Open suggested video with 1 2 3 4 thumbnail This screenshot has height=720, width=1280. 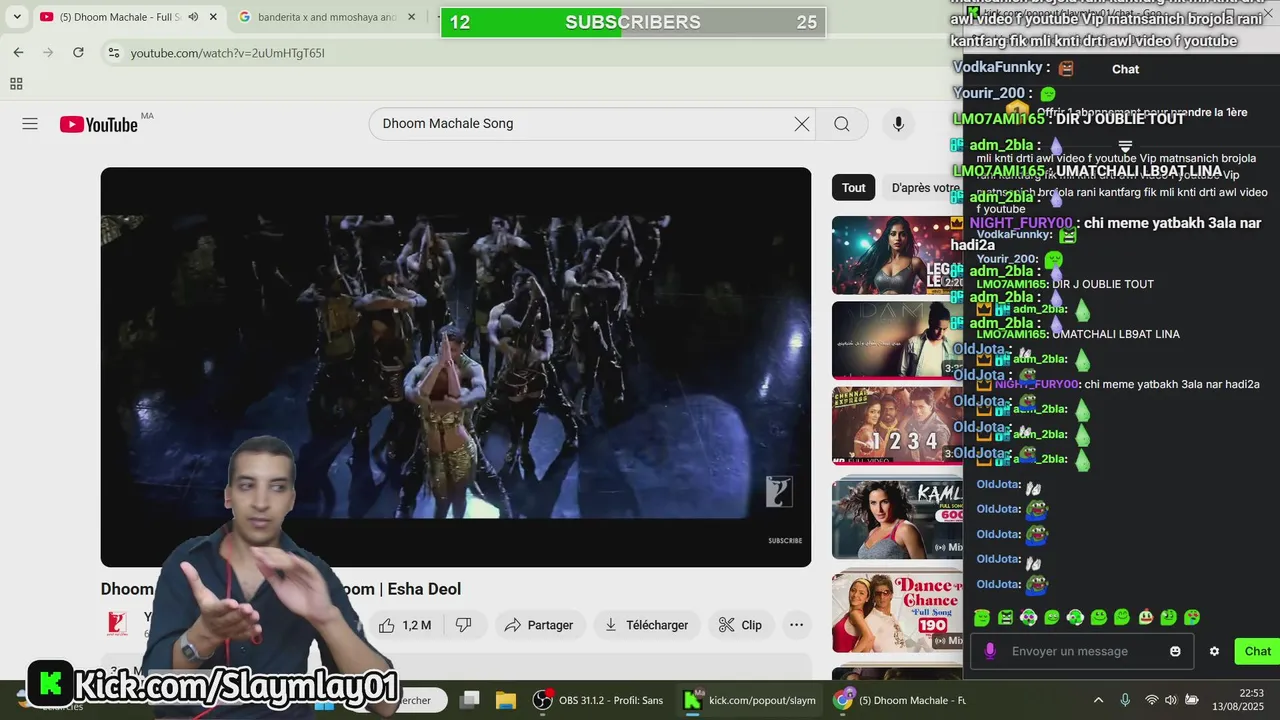897,424
